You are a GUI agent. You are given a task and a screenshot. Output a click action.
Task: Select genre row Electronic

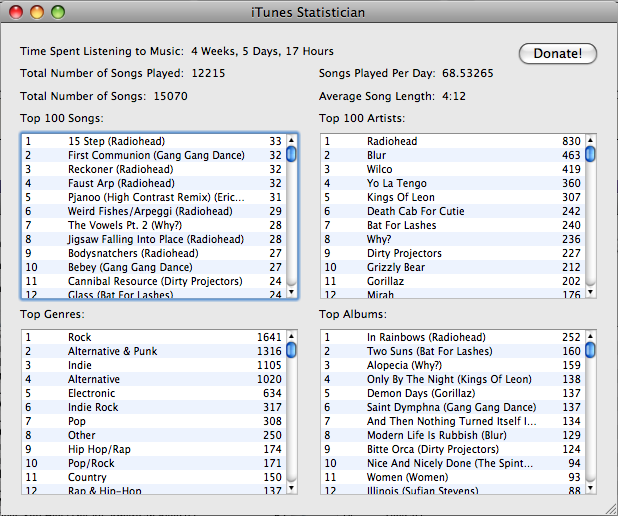(x=154, y=393)
